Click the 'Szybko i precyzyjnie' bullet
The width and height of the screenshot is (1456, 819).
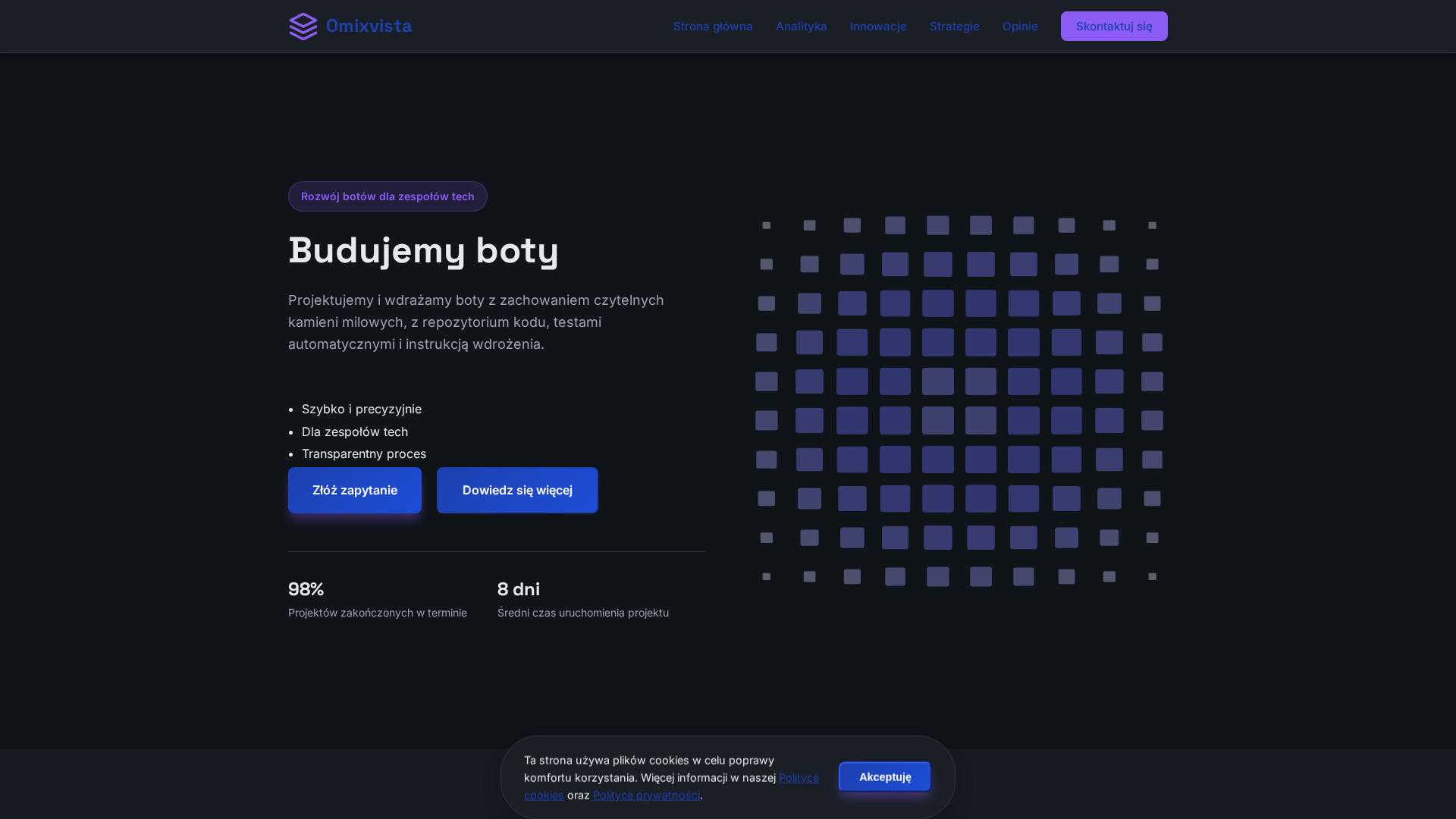[x=362, y=409]
